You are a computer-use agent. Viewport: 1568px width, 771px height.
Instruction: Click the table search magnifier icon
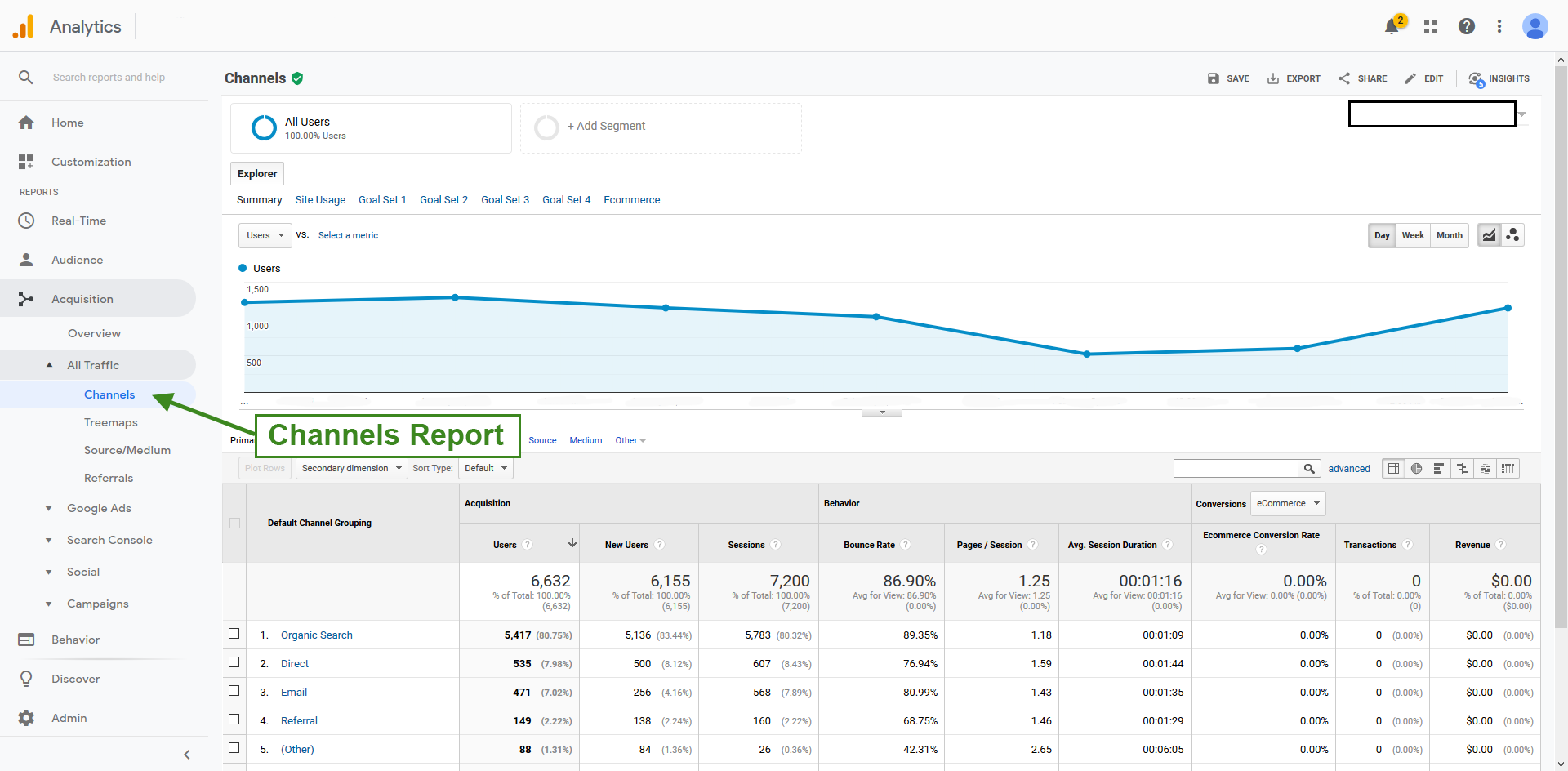coord(1309,468)
